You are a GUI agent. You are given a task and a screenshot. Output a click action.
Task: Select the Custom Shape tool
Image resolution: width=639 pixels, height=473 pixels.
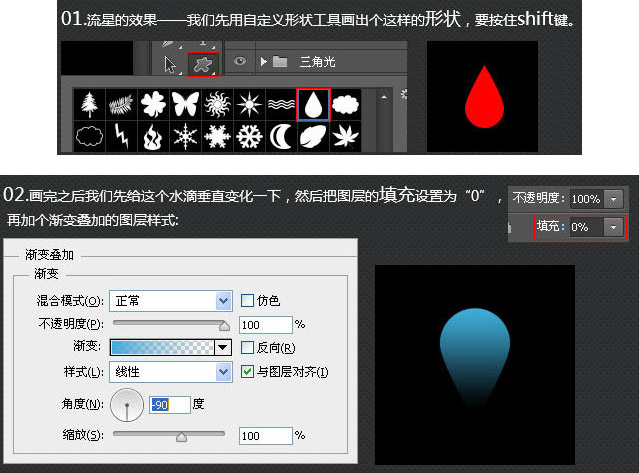[x=205, y=63]
